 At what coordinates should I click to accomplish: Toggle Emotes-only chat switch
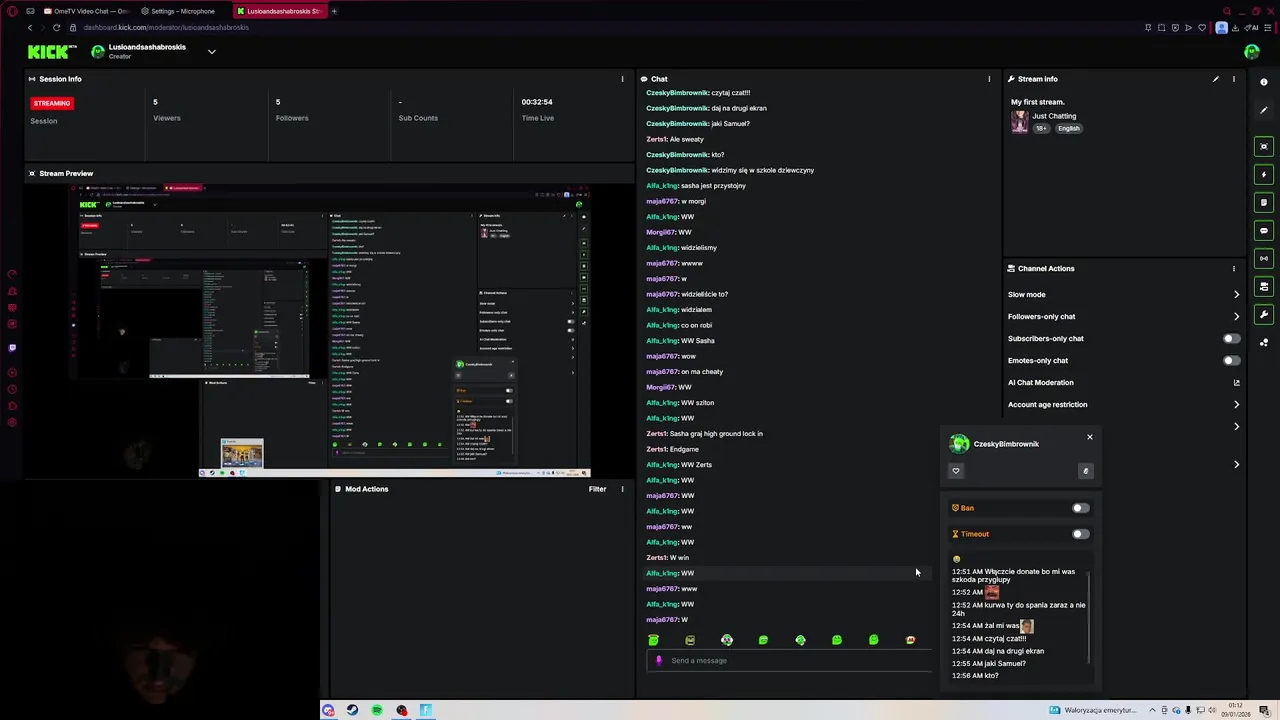tap(1232, 360)
